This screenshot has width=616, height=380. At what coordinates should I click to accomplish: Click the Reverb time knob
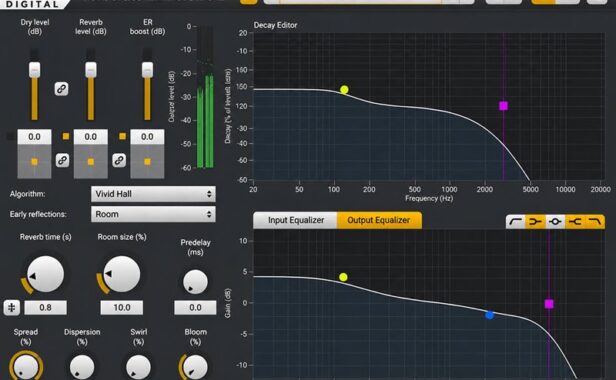45,274
